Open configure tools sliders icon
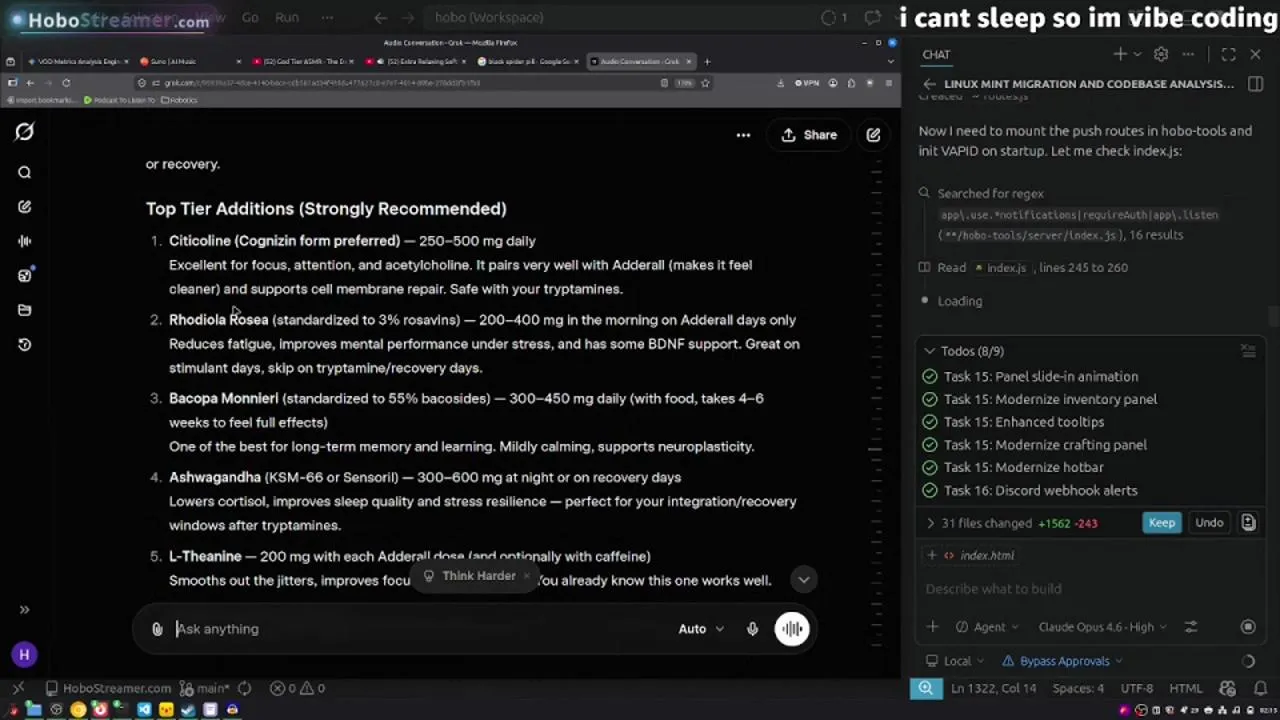1280x720 pixels. pos(1190,627)
